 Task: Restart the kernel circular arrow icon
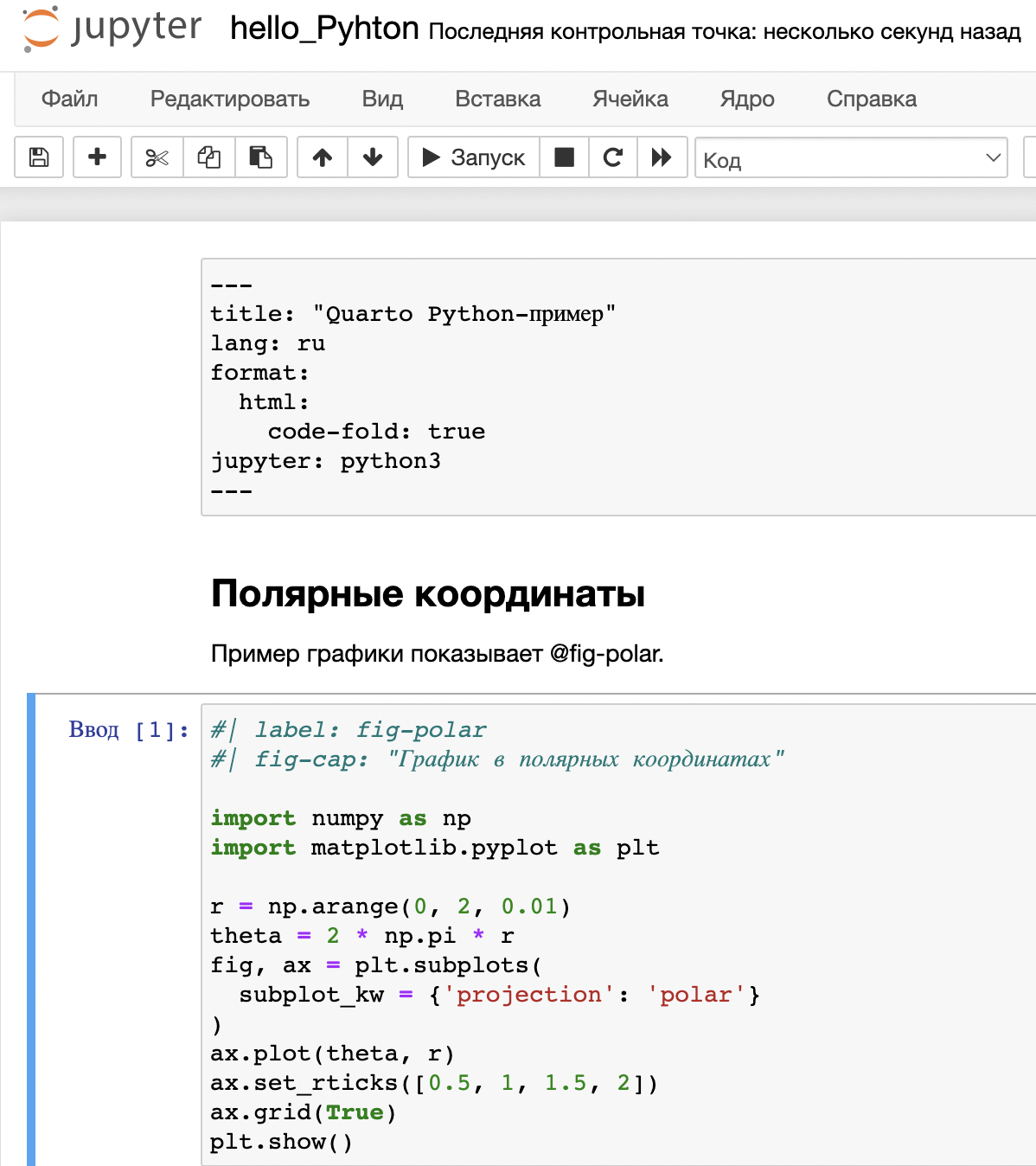click(613, 157)
